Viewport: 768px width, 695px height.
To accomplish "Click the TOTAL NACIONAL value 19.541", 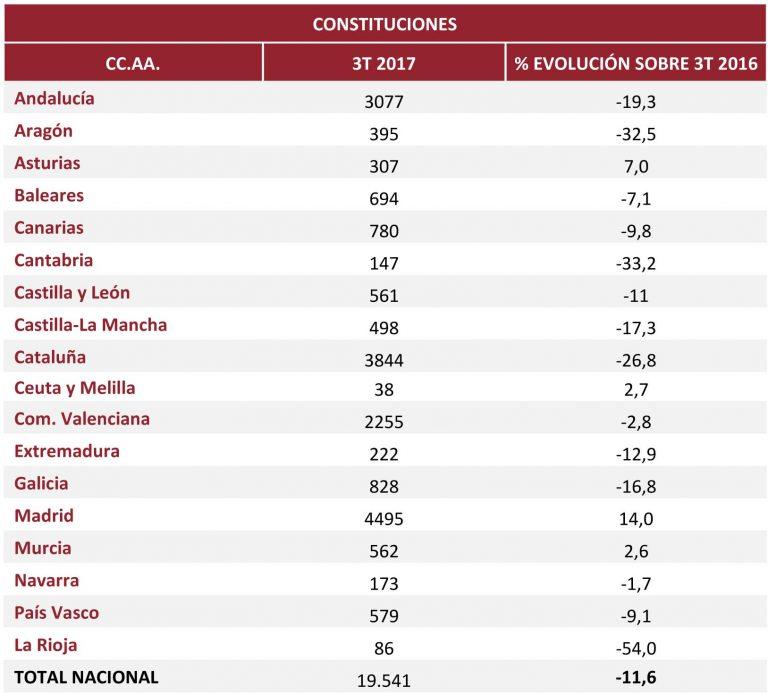I will [x=384, y=680].
